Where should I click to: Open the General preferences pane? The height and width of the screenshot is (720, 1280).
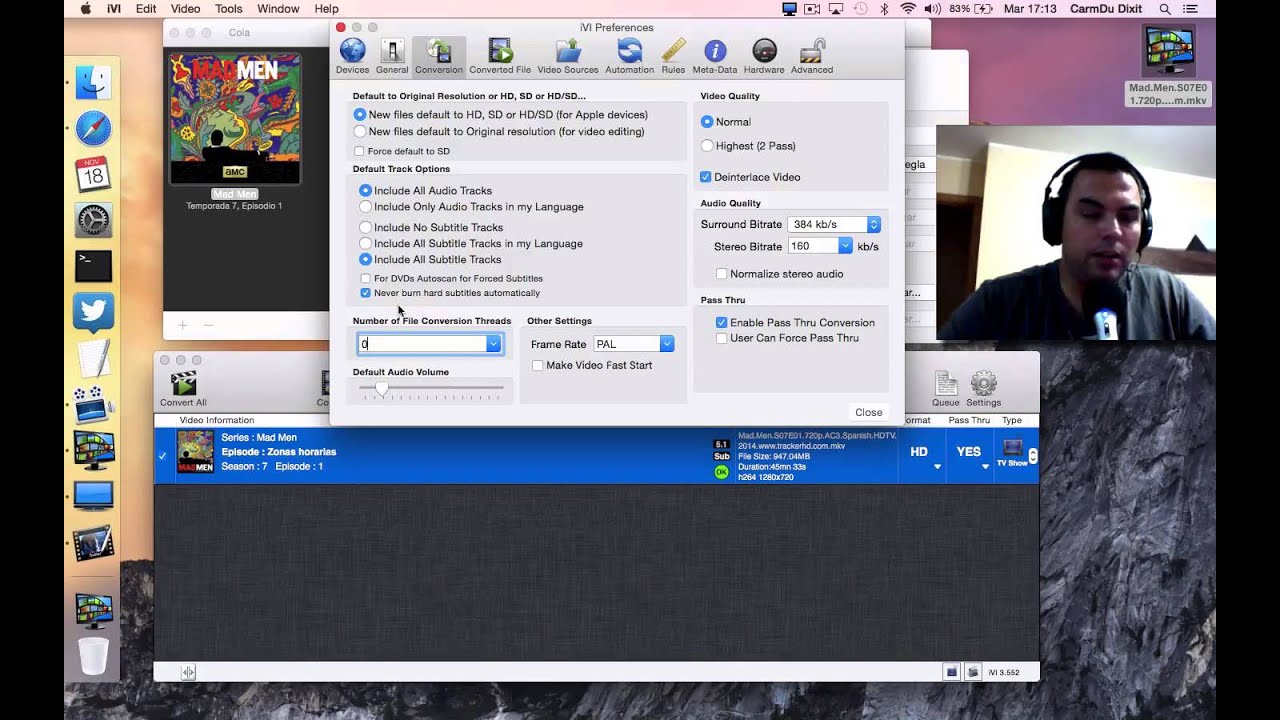coord(392,56)
